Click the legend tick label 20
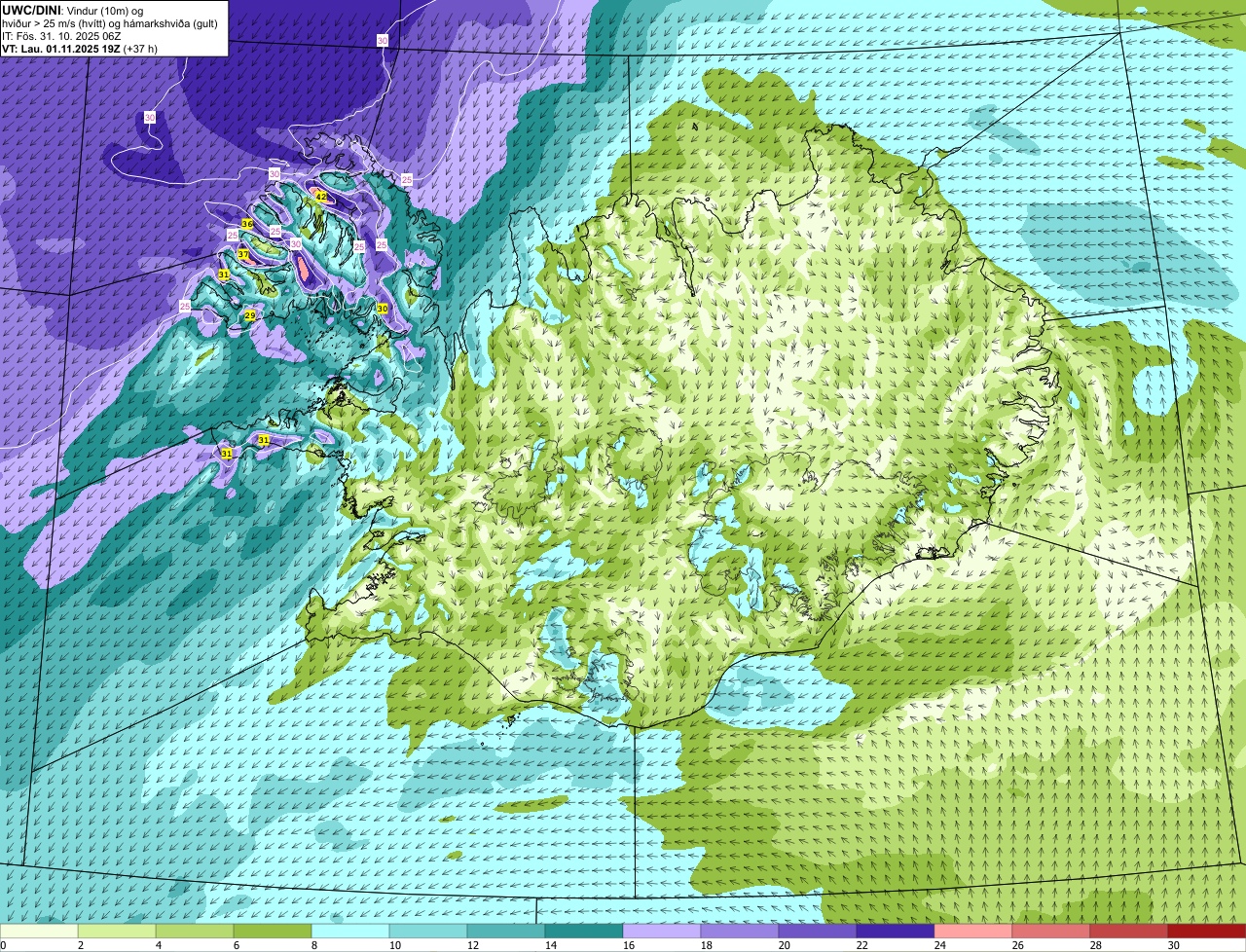This screenshot has height=952, width=1246. (x=785, y=945)
